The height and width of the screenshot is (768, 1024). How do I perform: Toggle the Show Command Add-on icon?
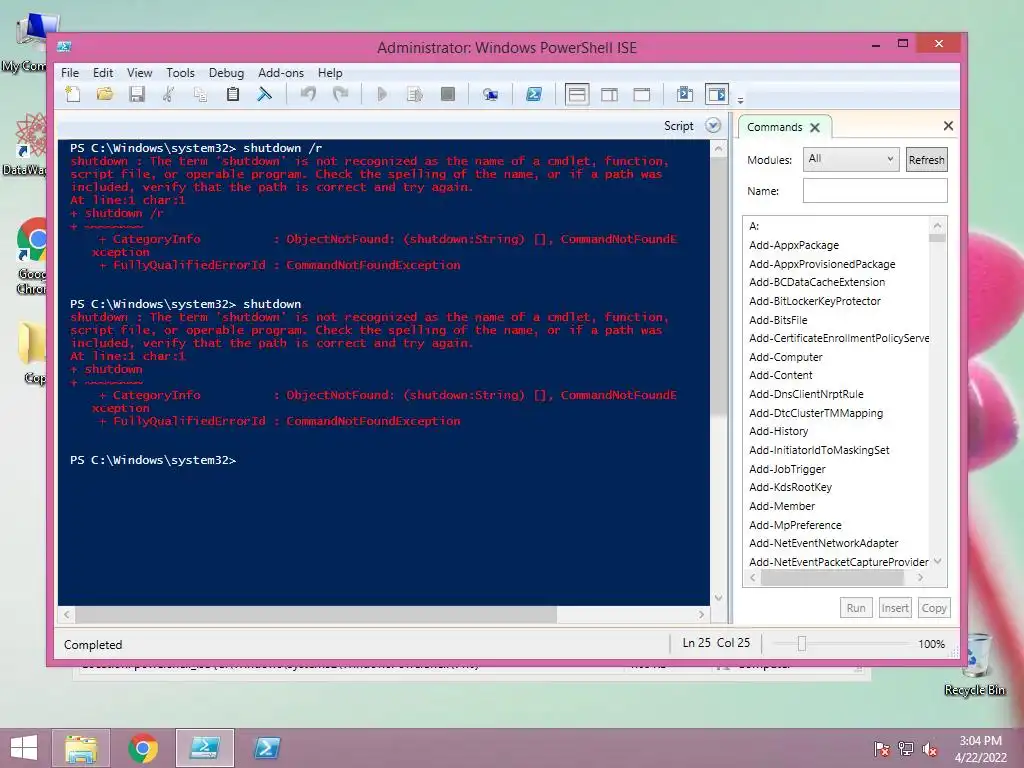pos(716,95)
